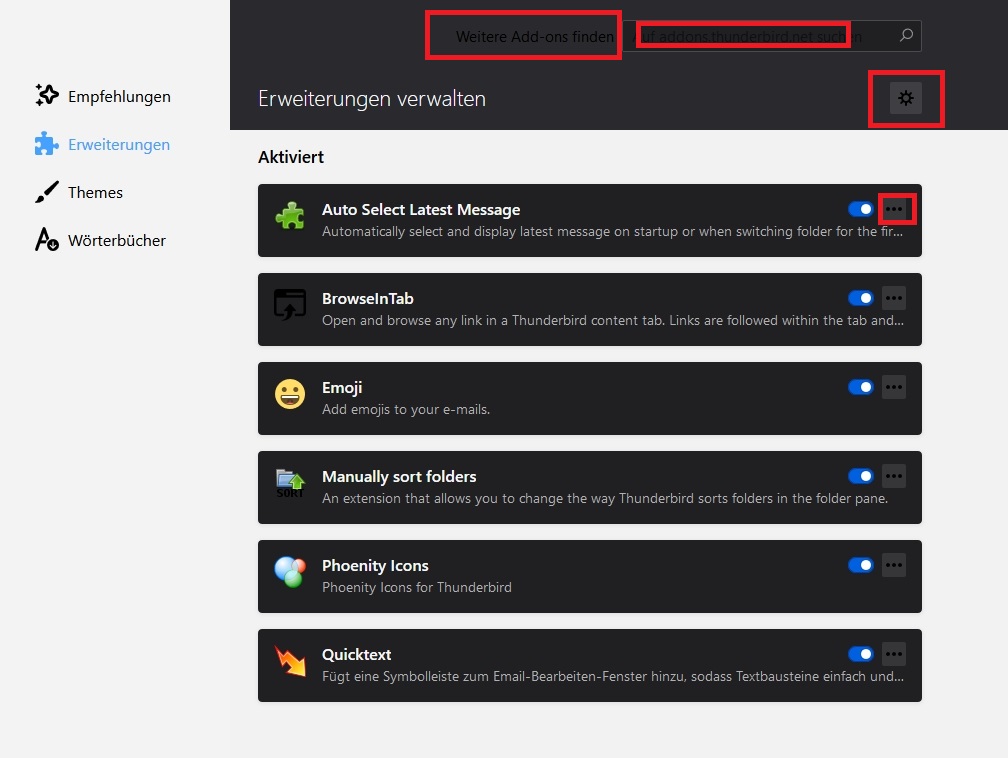Open more options for Auto Select Latest Message

[894, 209]
